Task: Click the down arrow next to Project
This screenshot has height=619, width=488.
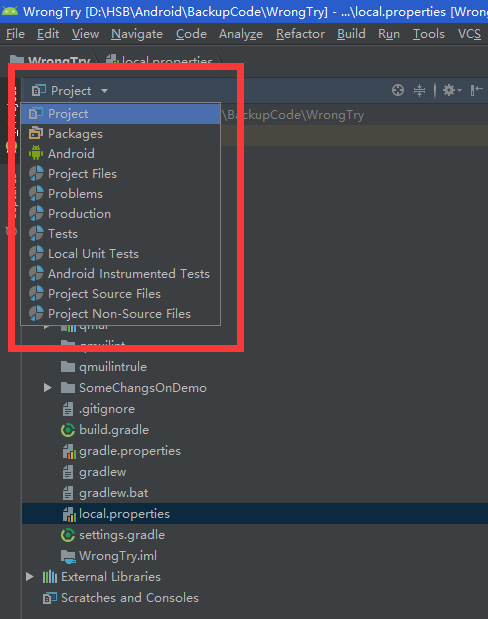Action: [104, 91]
